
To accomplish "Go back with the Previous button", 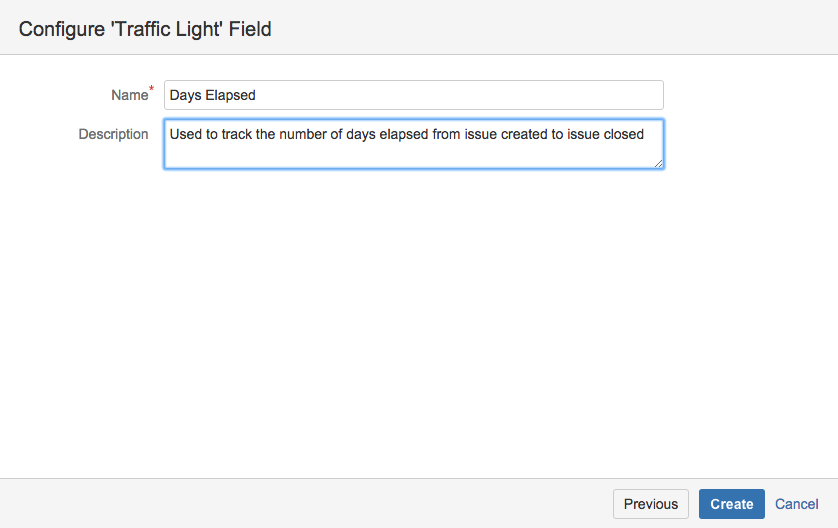I will click(650, 504).
